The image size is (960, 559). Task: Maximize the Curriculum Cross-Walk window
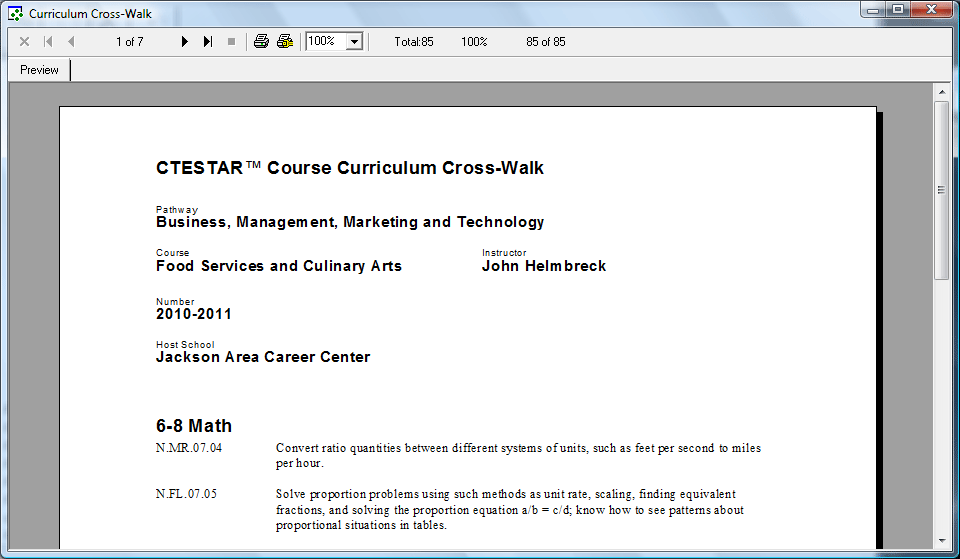click(898, 10)
